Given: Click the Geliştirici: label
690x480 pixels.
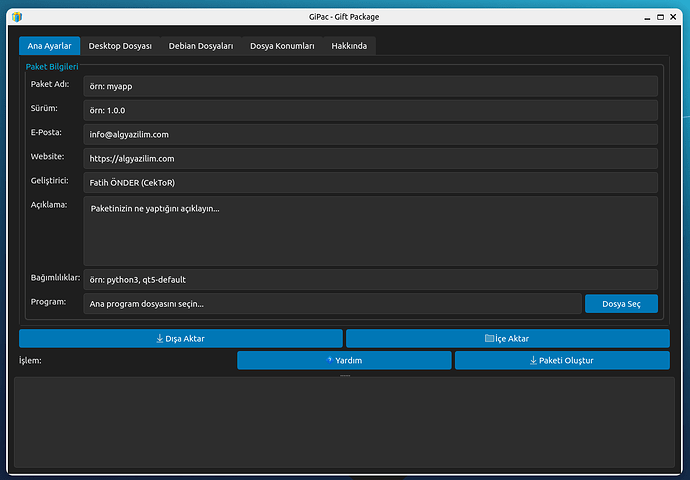Looking at the screenshot, I should tap(49, 181).
